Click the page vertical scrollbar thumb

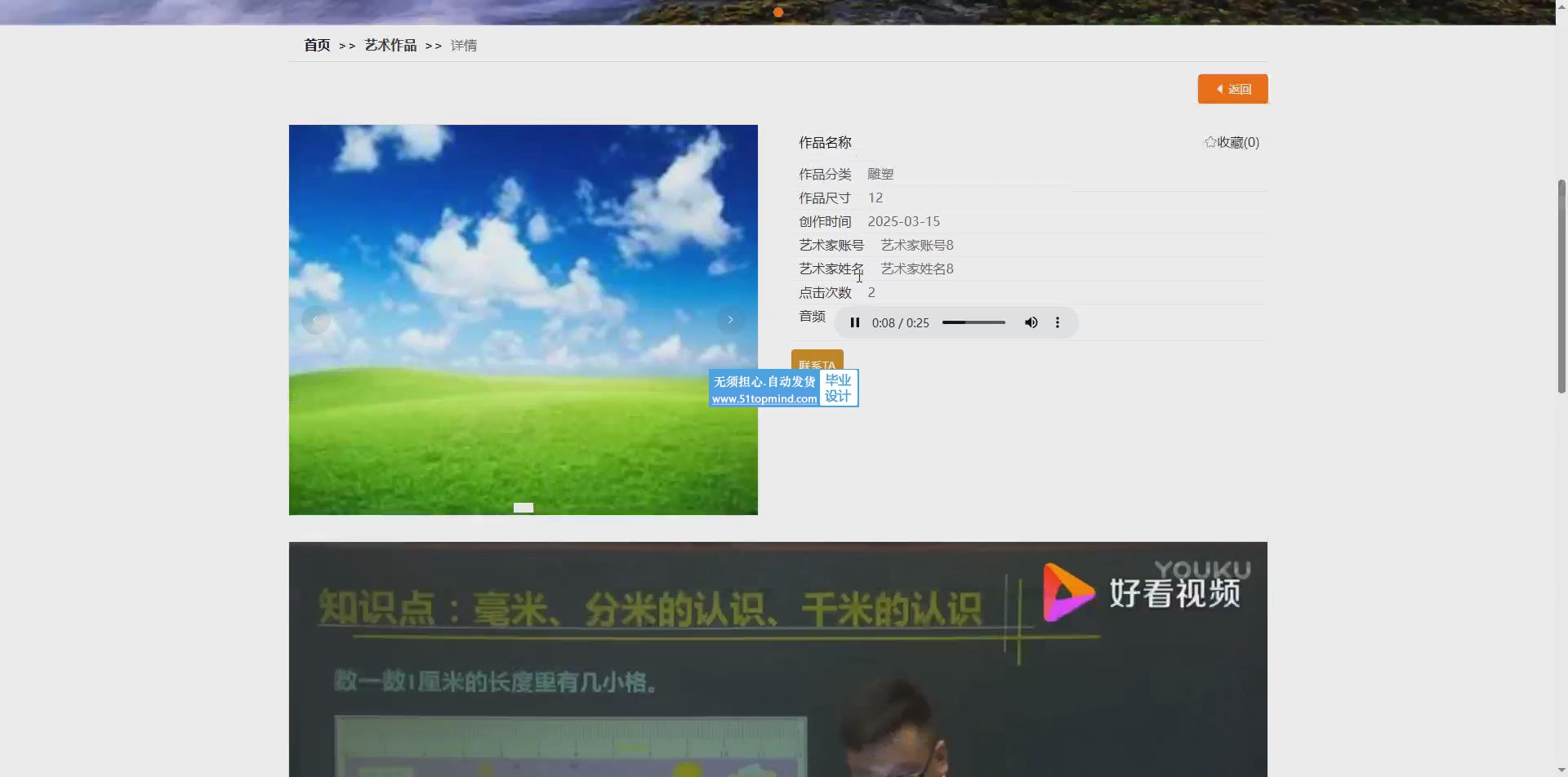1561,286
